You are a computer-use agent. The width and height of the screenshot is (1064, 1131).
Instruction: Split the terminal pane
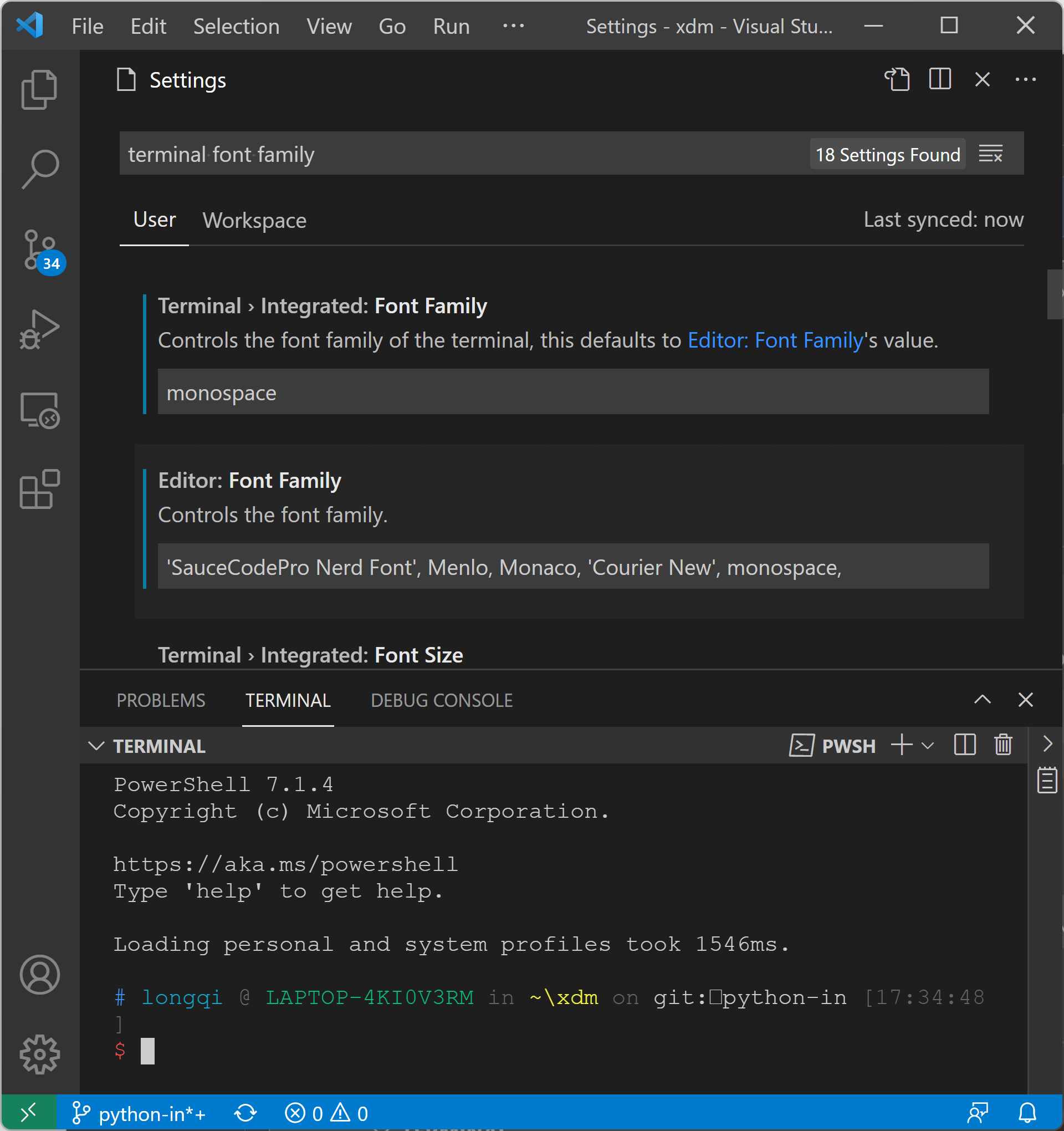(x=964, y=744)
